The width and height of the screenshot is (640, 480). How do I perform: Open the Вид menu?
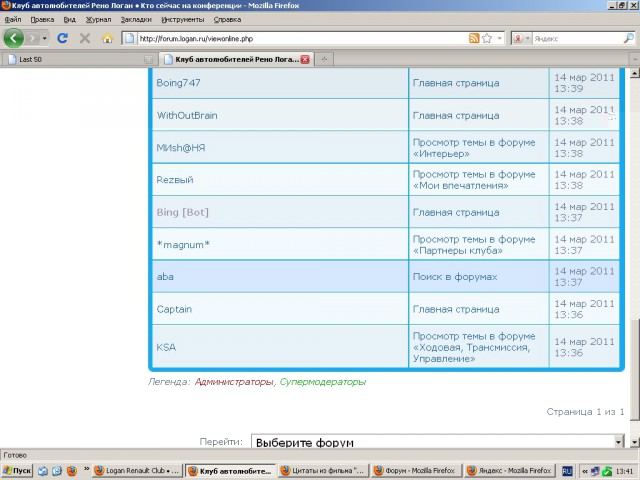click(x=69, y=20)
